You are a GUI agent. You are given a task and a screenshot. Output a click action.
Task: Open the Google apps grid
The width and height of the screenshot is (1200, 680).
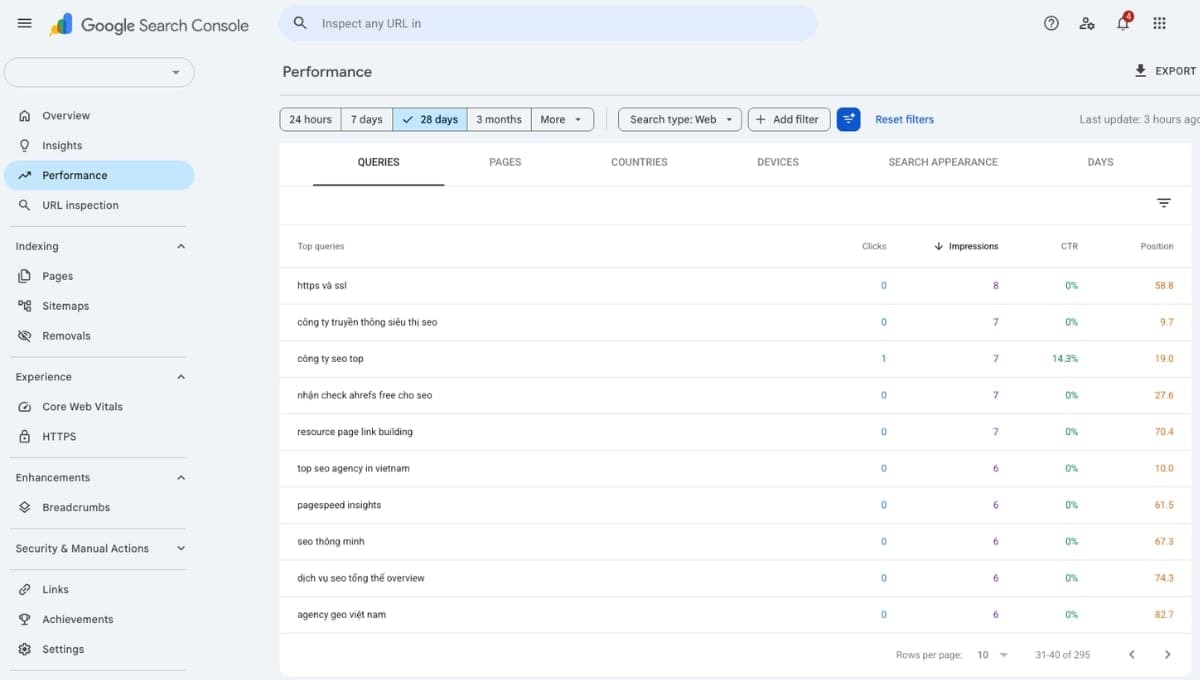1159,23
